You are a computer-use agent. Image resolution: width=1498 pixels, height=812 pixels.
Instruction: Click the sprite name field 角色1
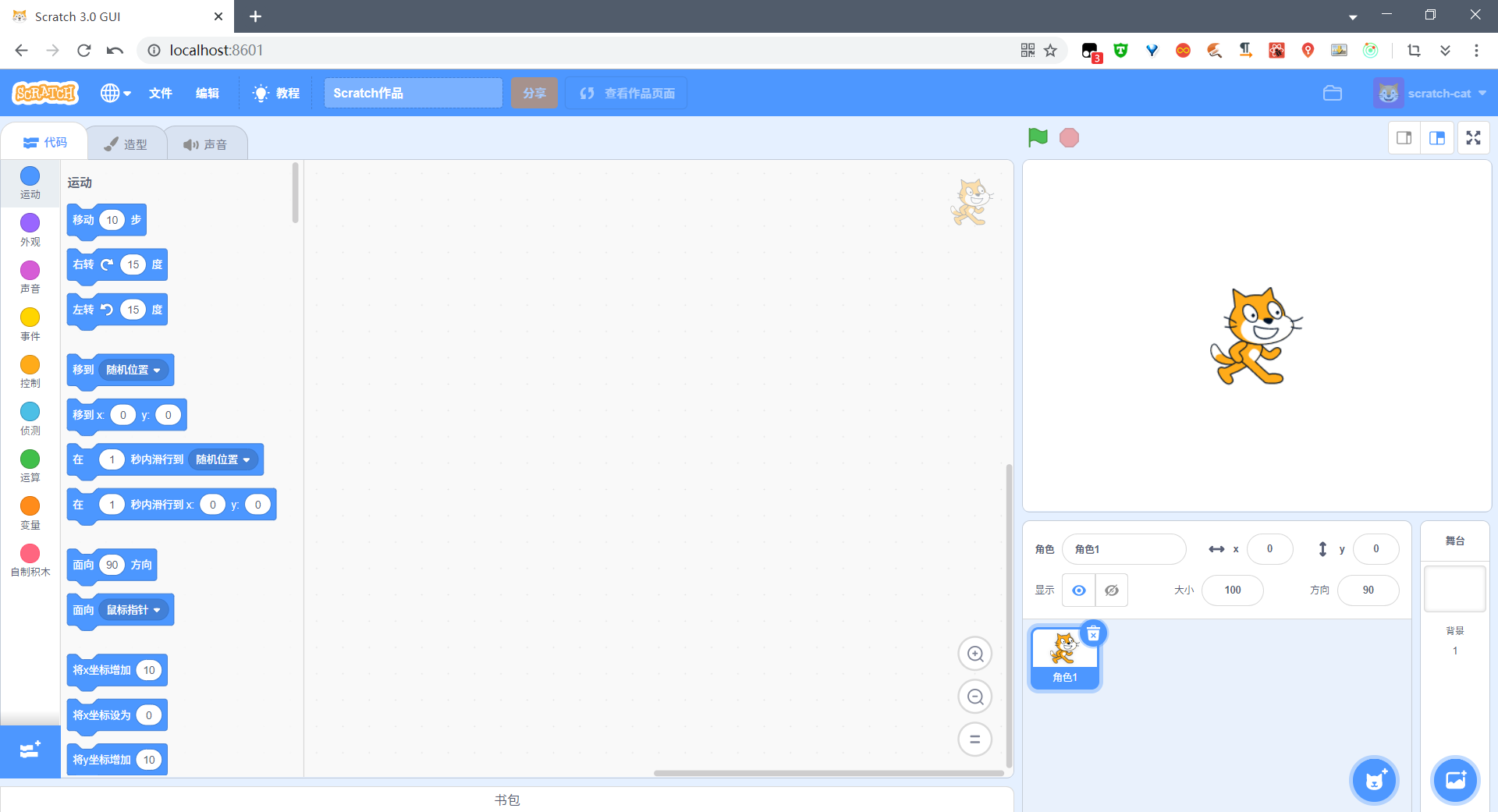point(1123,549)
